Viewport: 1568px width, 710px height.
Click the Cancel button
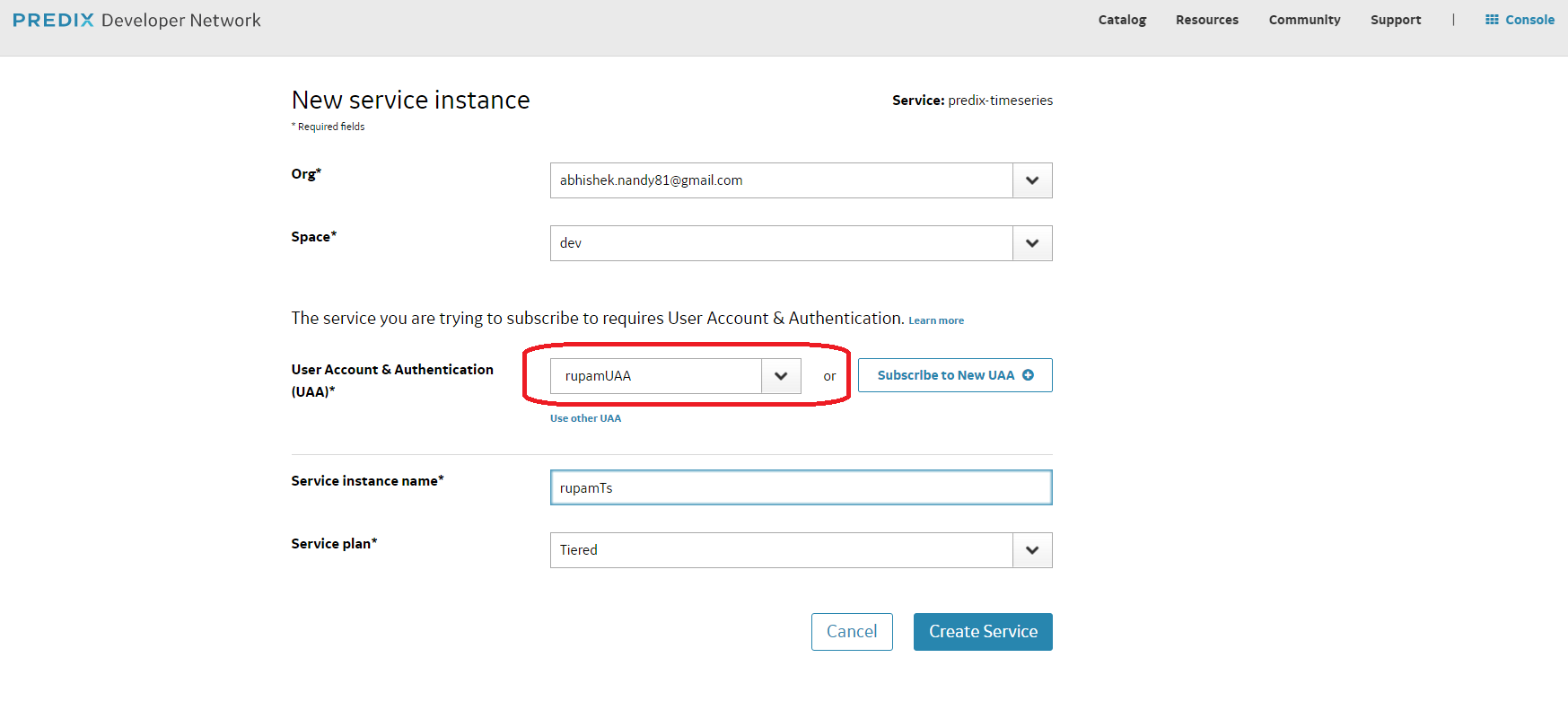click(852, 632)
